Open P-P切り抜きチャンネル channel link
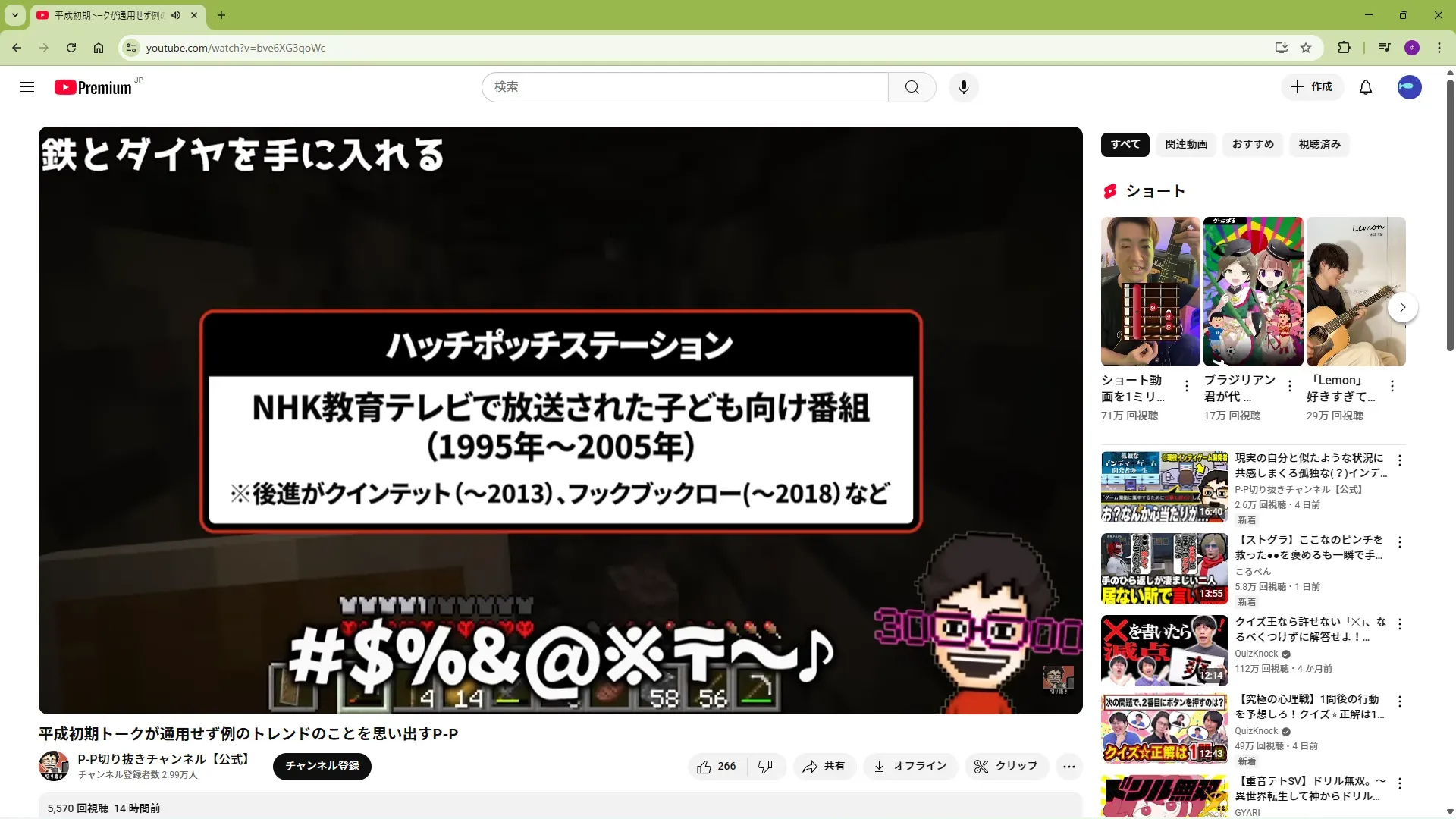 coord(163,759)
